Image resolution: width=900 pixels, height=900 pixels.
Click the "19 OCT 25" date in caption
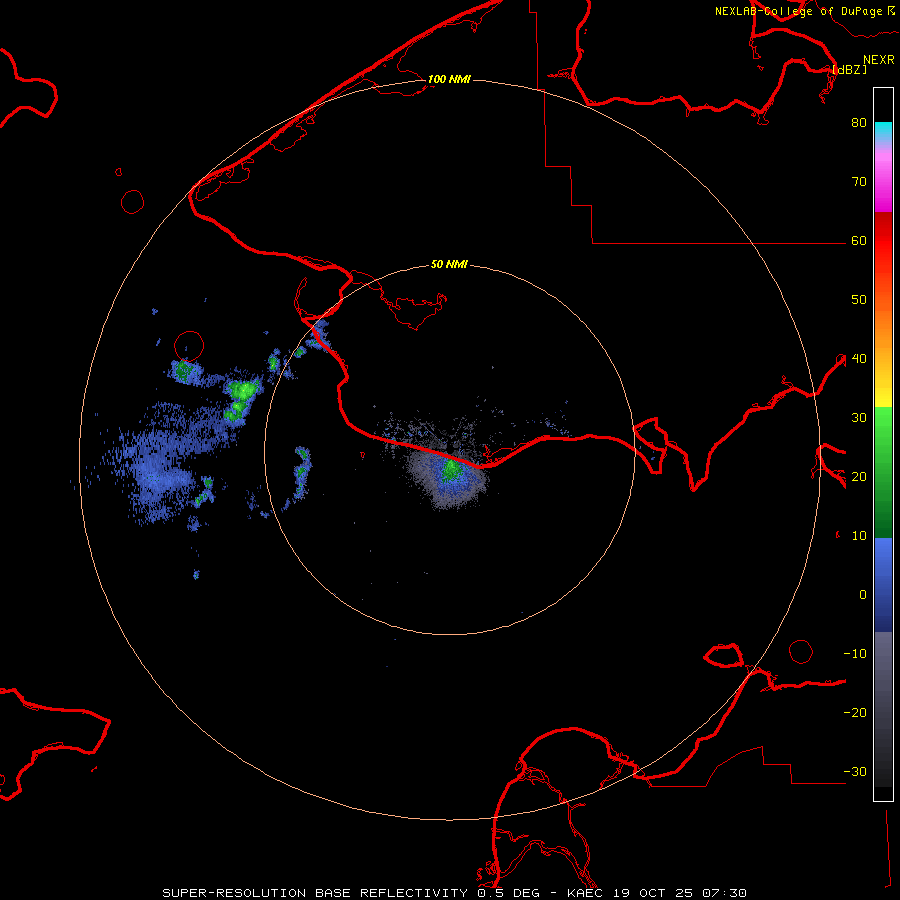coord(655,893)
